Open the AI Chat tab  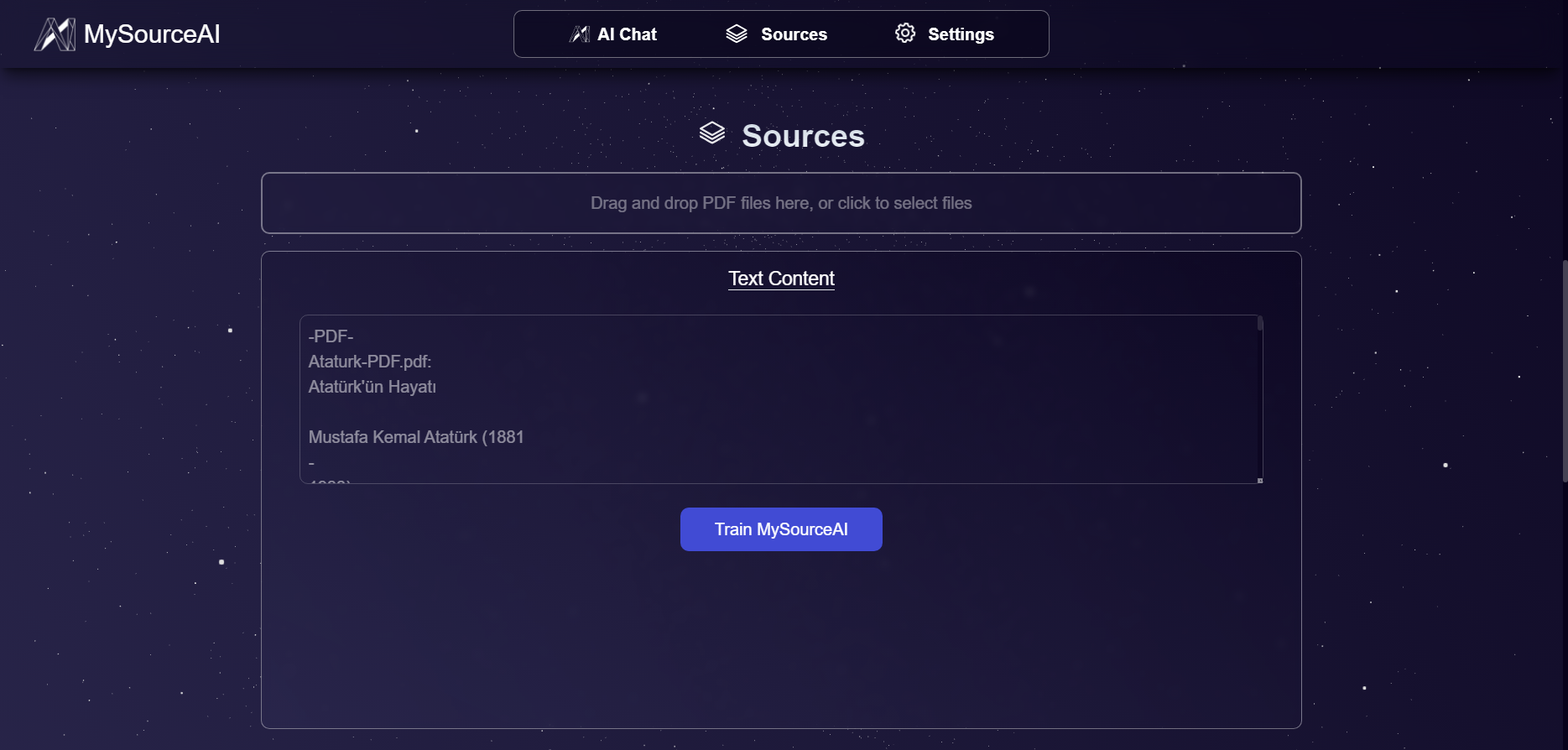pos(613,34)
